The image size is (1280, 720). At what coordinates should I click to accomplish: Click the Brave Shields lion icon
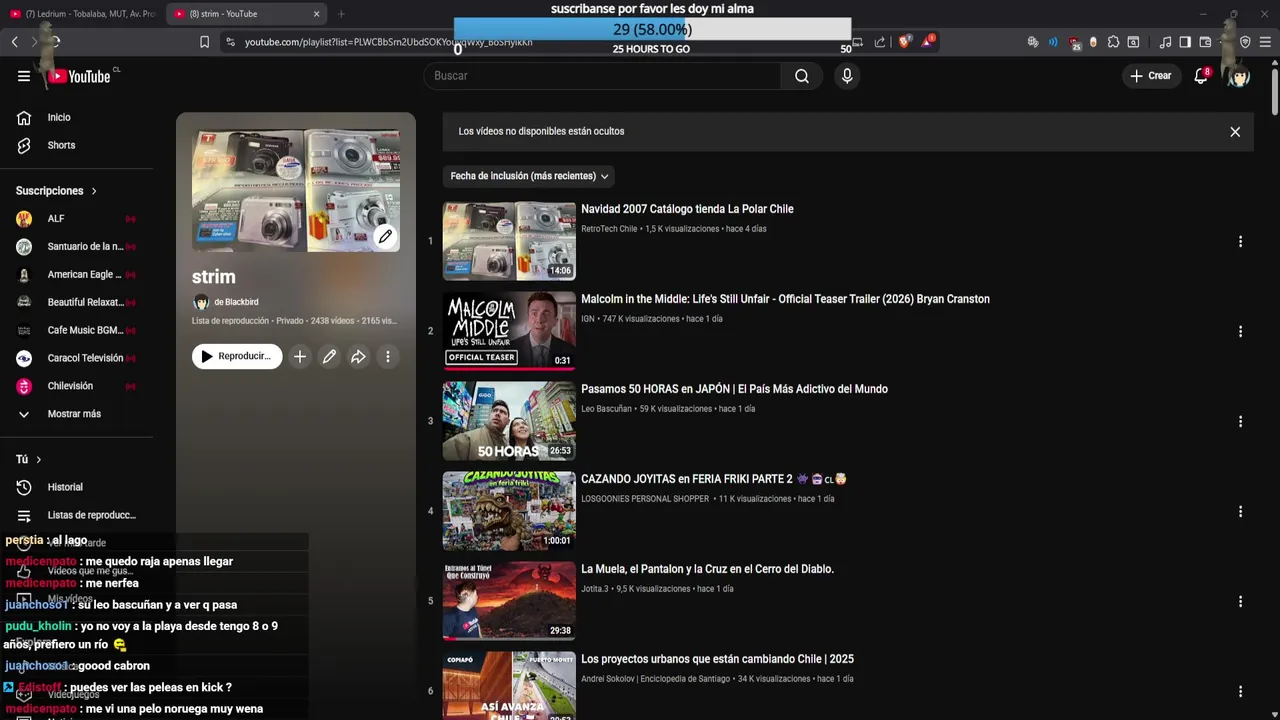pyautogui.click(x=903, y=42)
